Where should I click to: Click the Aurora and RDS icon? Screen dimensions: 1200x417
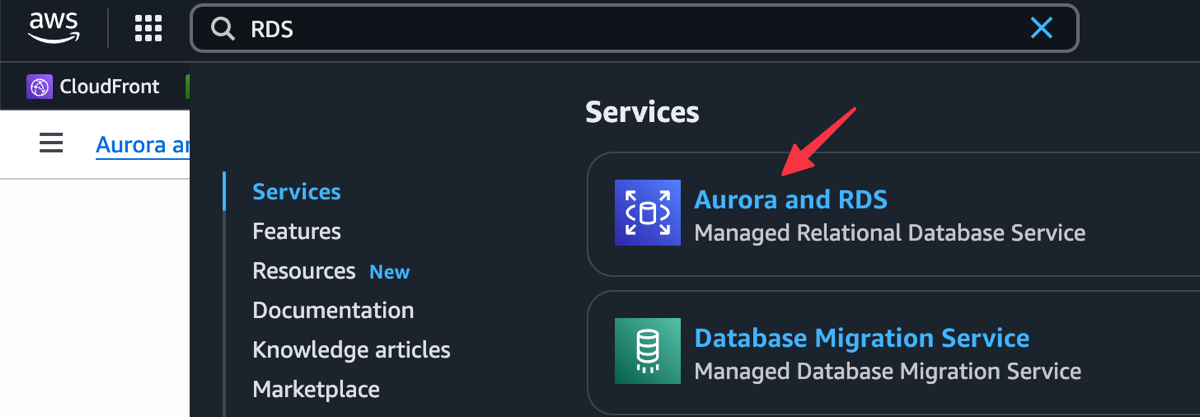coord(648,213)
